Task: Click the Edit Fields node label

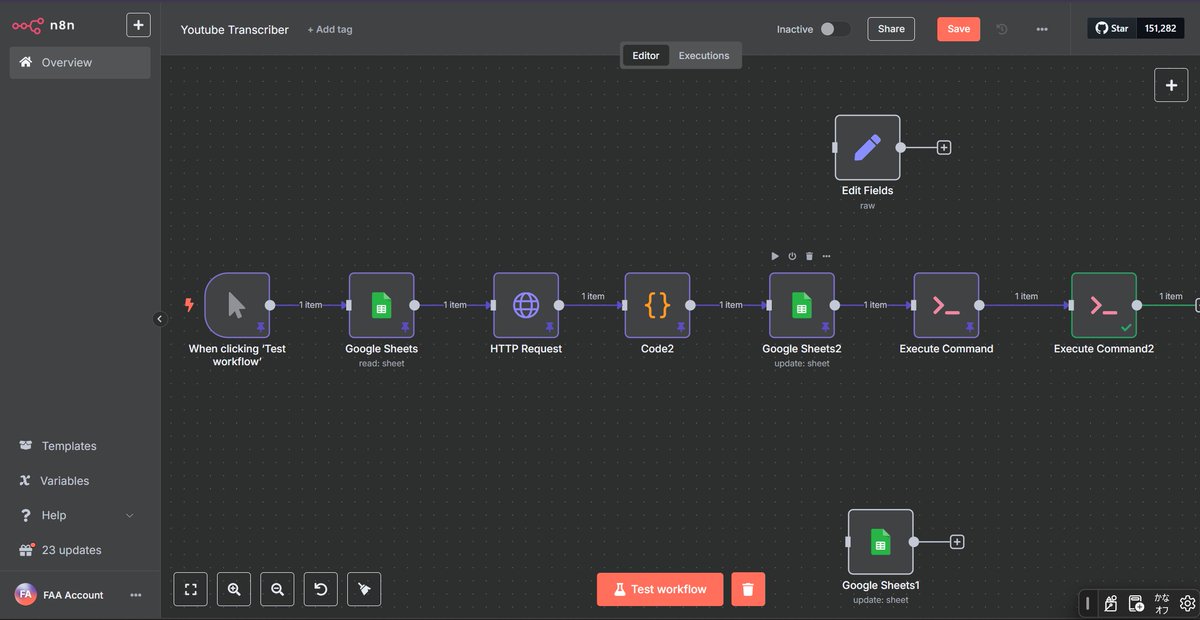Action: coord(867,190)
